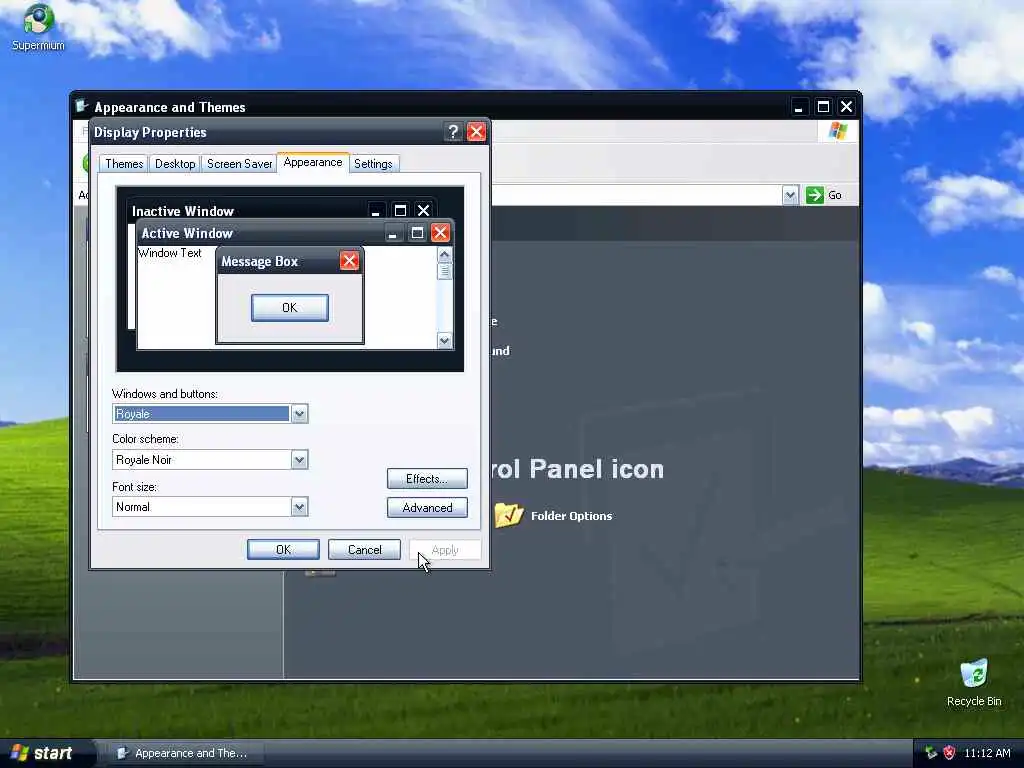The image size is (1024, 768).
Task: Click the preview Inactive Window maximize icon
Action: tap(400, 210)
